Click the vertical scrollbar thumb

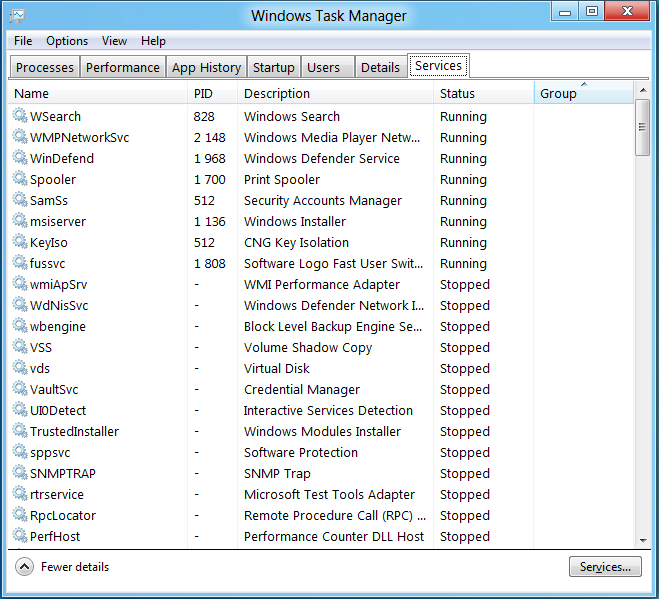[643, 127]
